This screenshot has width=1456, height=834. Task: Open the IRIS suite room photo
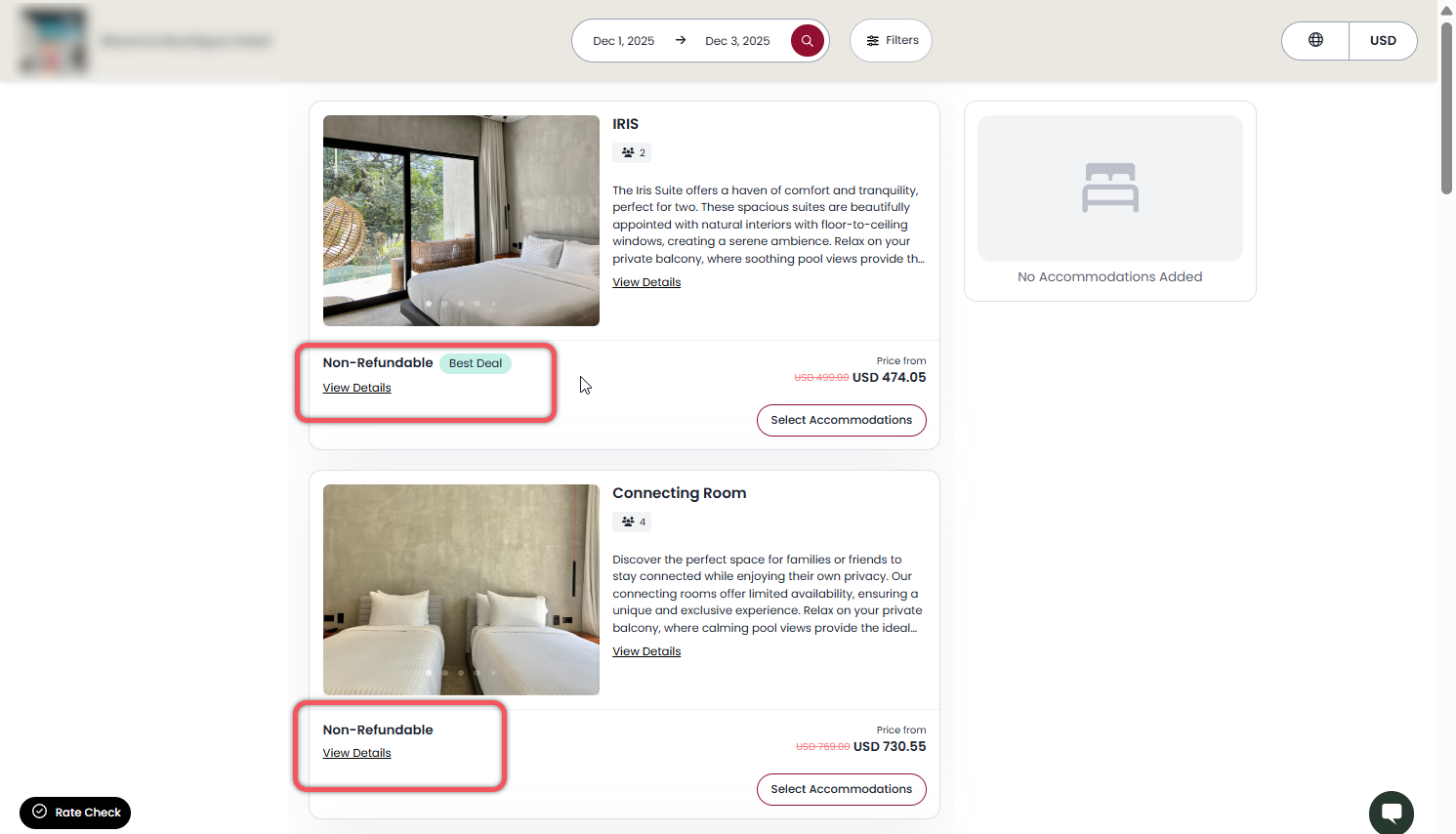[461, 221]
